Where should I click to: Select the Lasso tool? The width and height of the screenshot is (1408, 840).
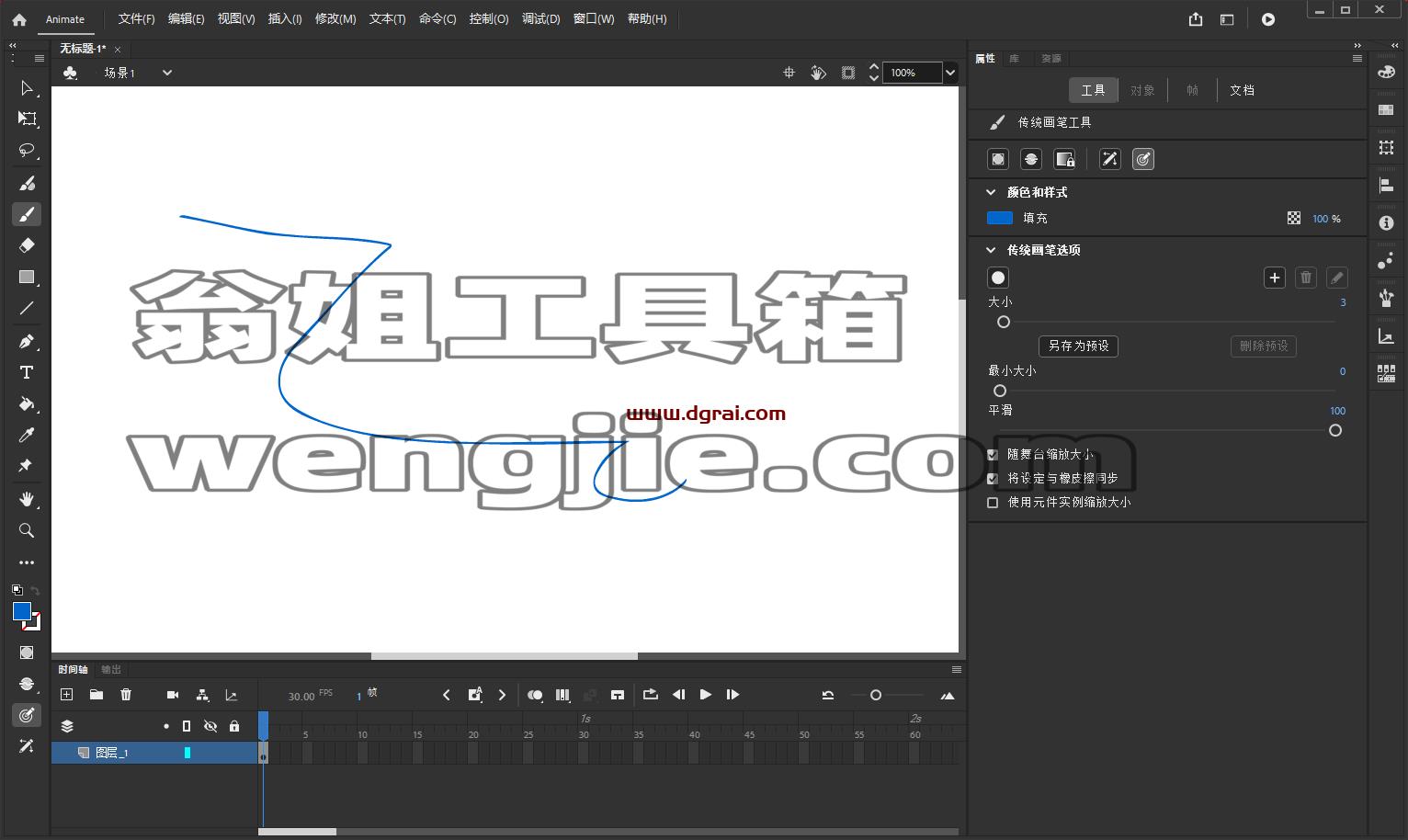tap(27, 151)
